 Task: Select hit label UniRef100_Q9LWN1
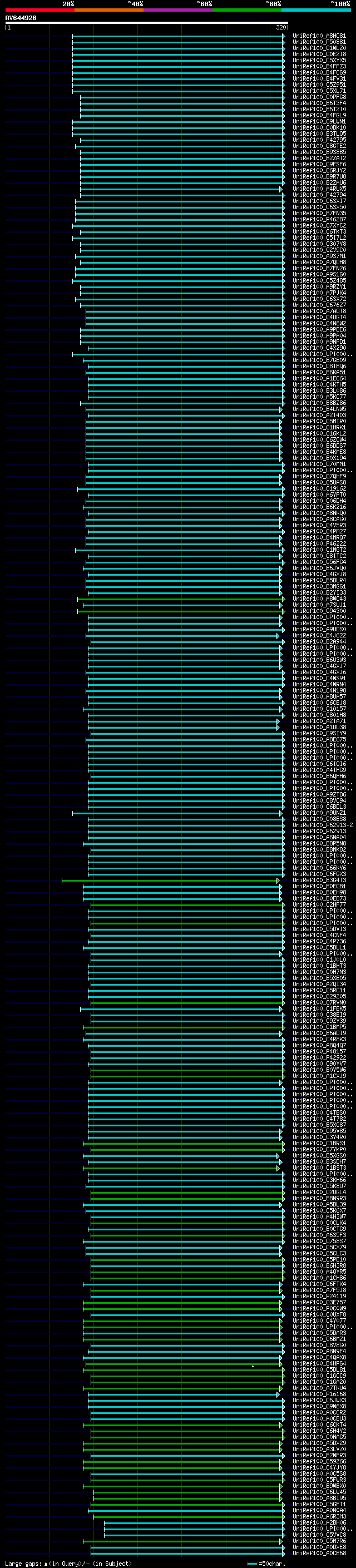point(319,122)
